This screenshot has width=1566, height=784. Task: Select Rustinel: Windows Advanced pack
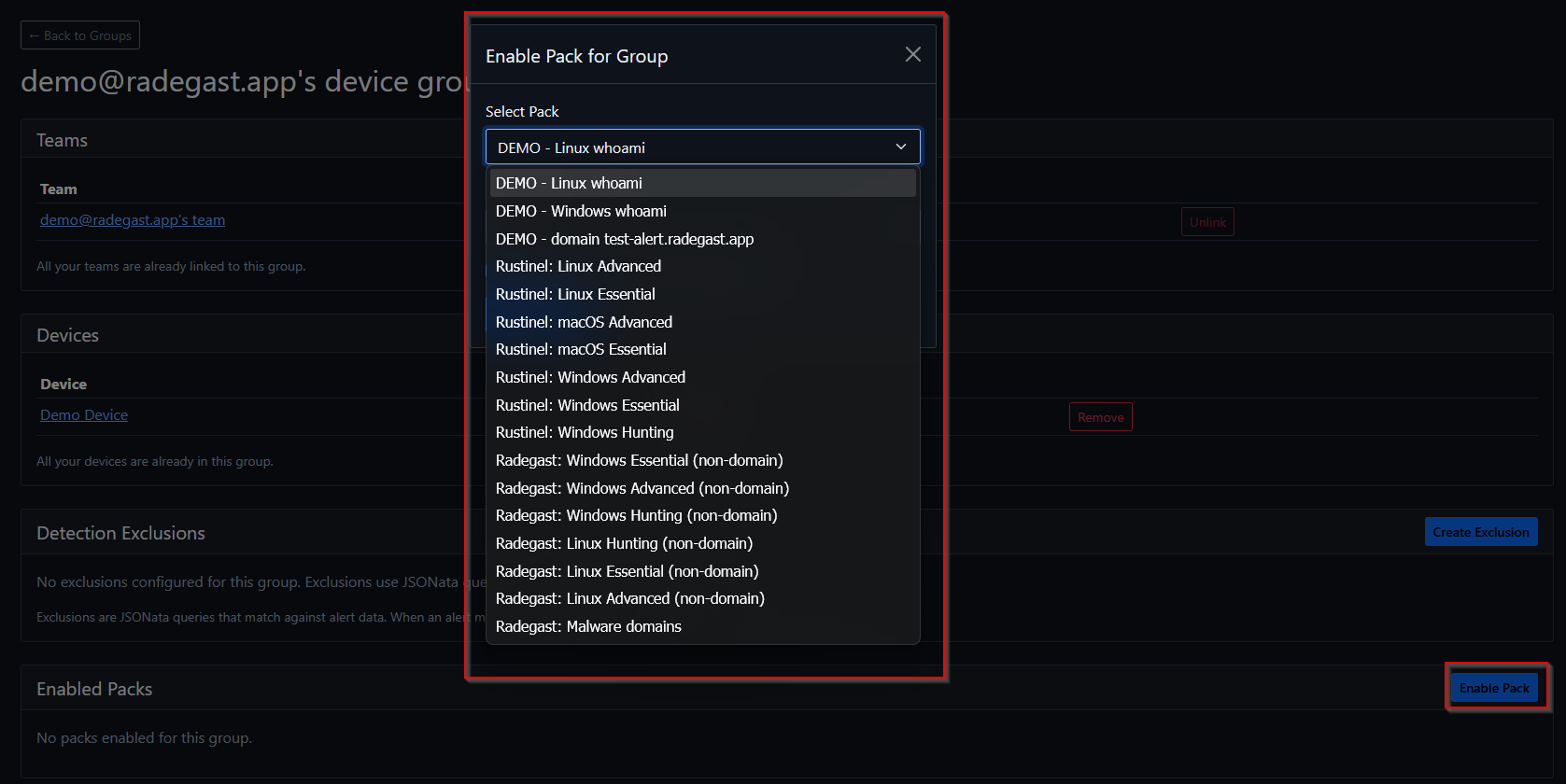(703, 377)
